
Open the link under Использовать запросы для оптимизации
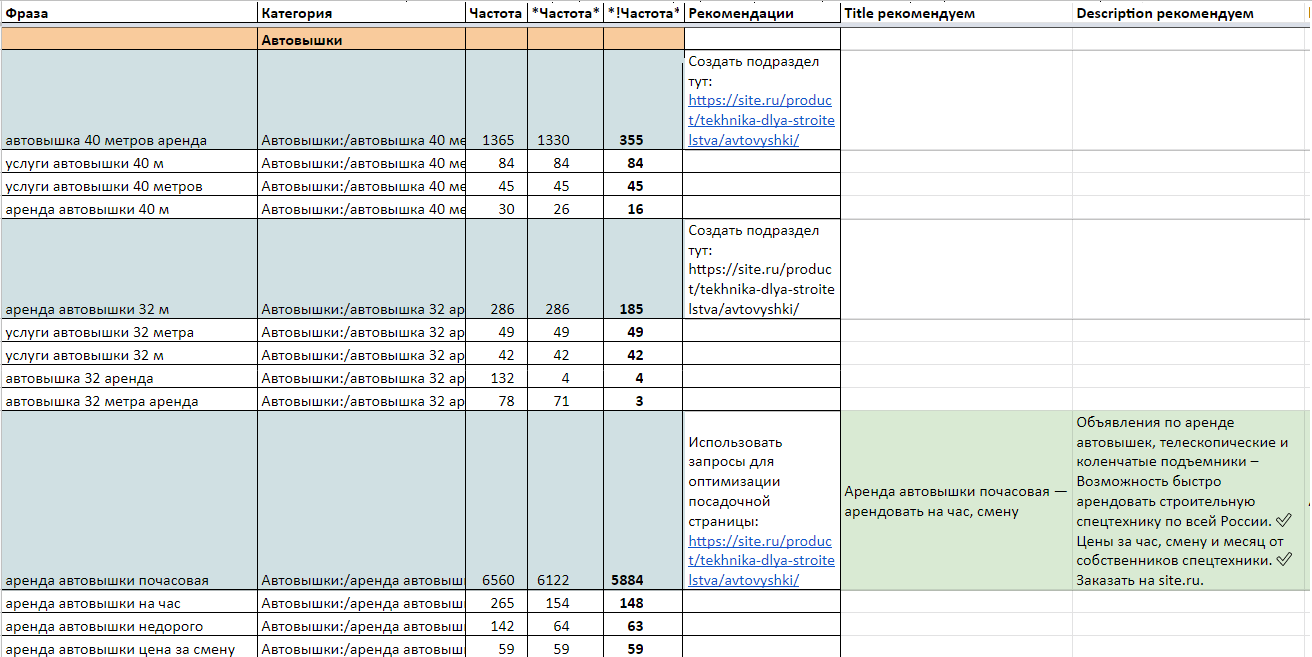761,560
